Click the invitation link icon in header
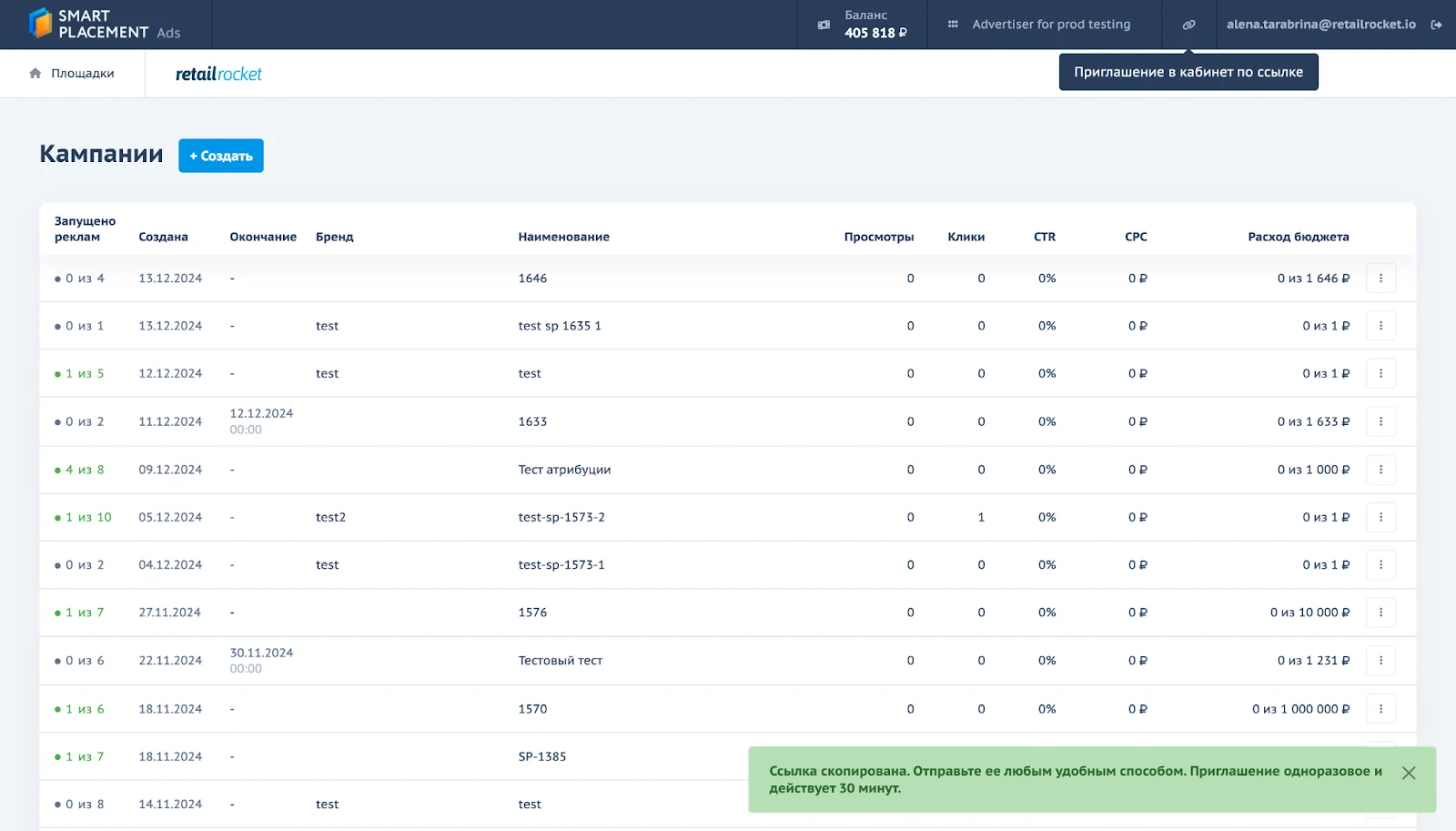The height and width of the screenshot is (831, 1456). click(1188, 25)
